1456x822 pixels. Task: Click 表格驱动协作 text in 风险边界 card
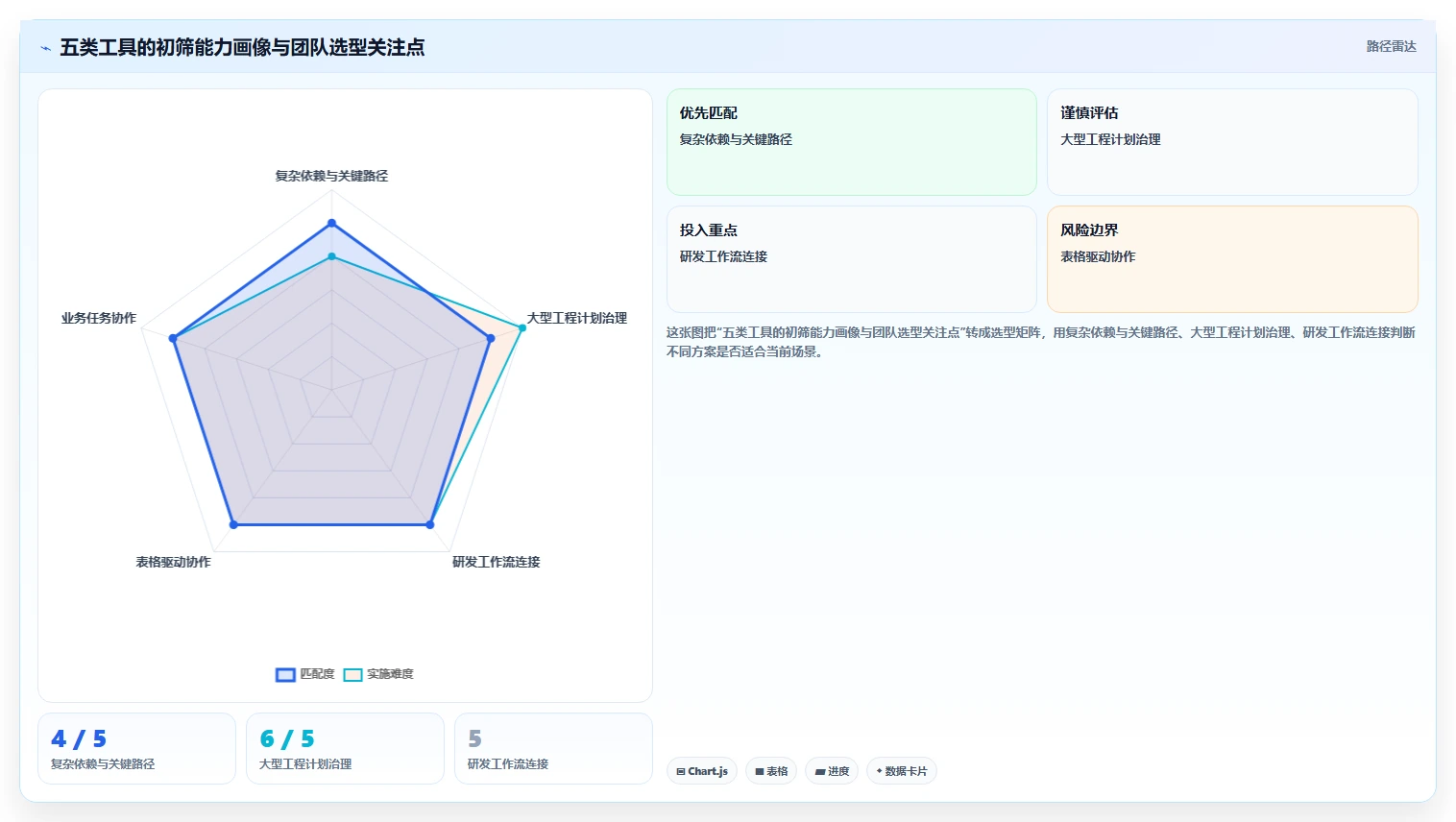[1098, 256]
